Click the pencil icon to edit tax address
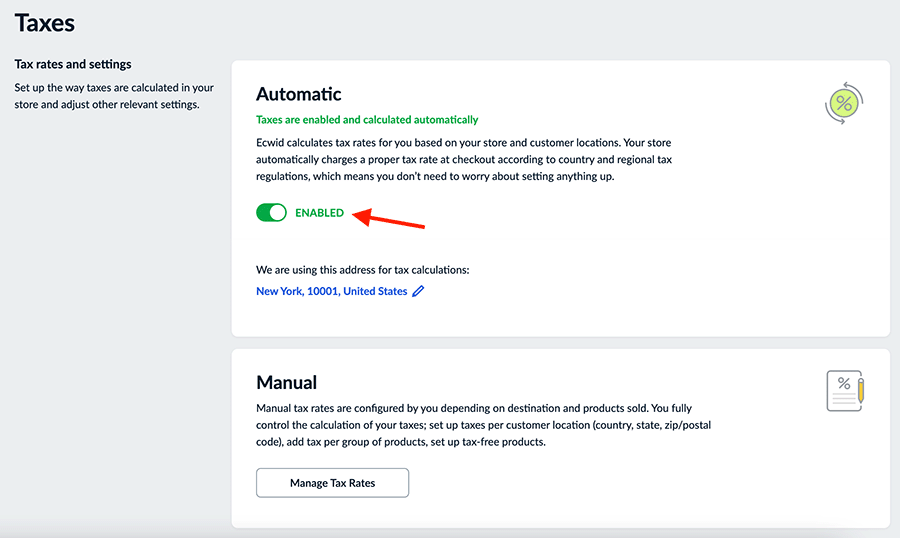Image resolution: width=900 pixels, height=538 pixels. (418, 291)
